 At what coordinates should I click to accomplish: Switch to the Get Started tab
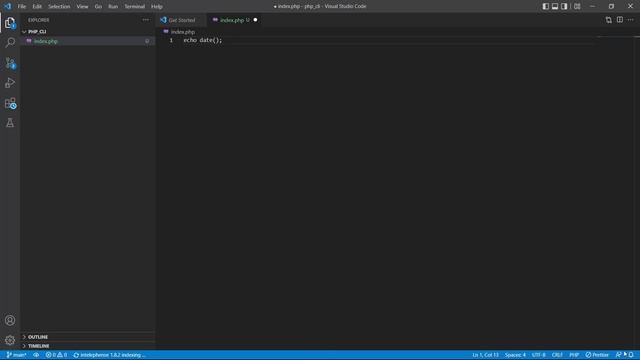182,20
